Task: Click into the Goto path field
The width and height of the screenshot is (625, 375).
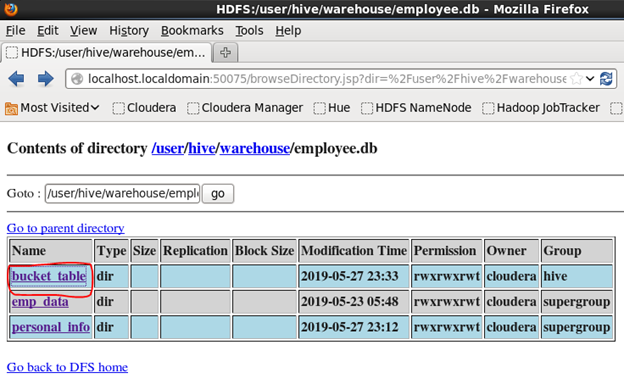Action: 122,193
